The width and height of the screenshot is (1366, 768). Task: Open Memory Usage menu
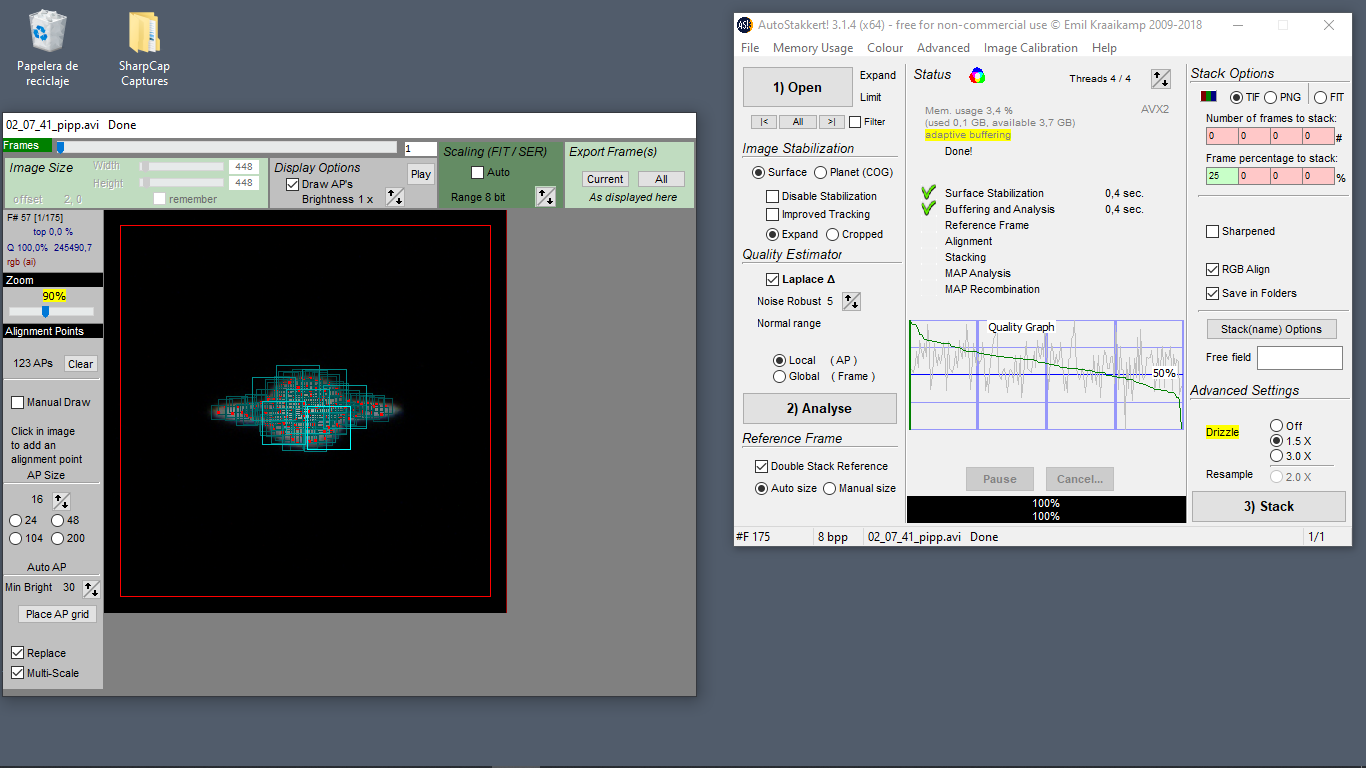pos(813,48)
